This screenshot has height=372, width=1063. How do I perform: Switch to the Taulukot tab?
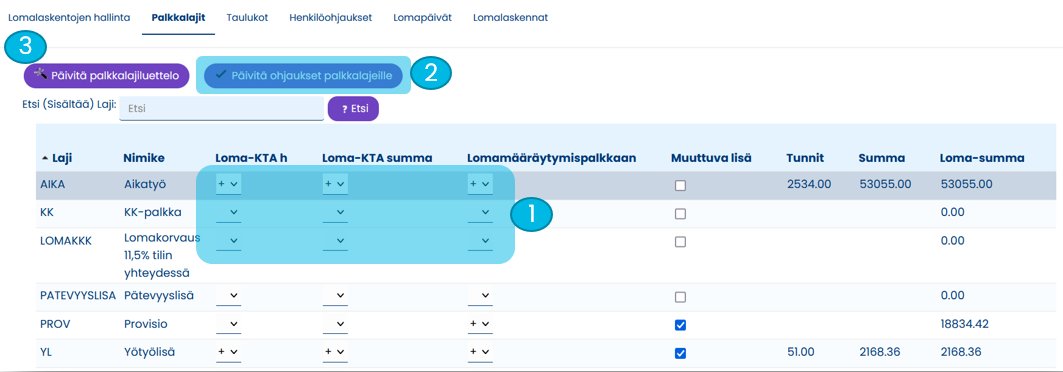tap(247, 18)
